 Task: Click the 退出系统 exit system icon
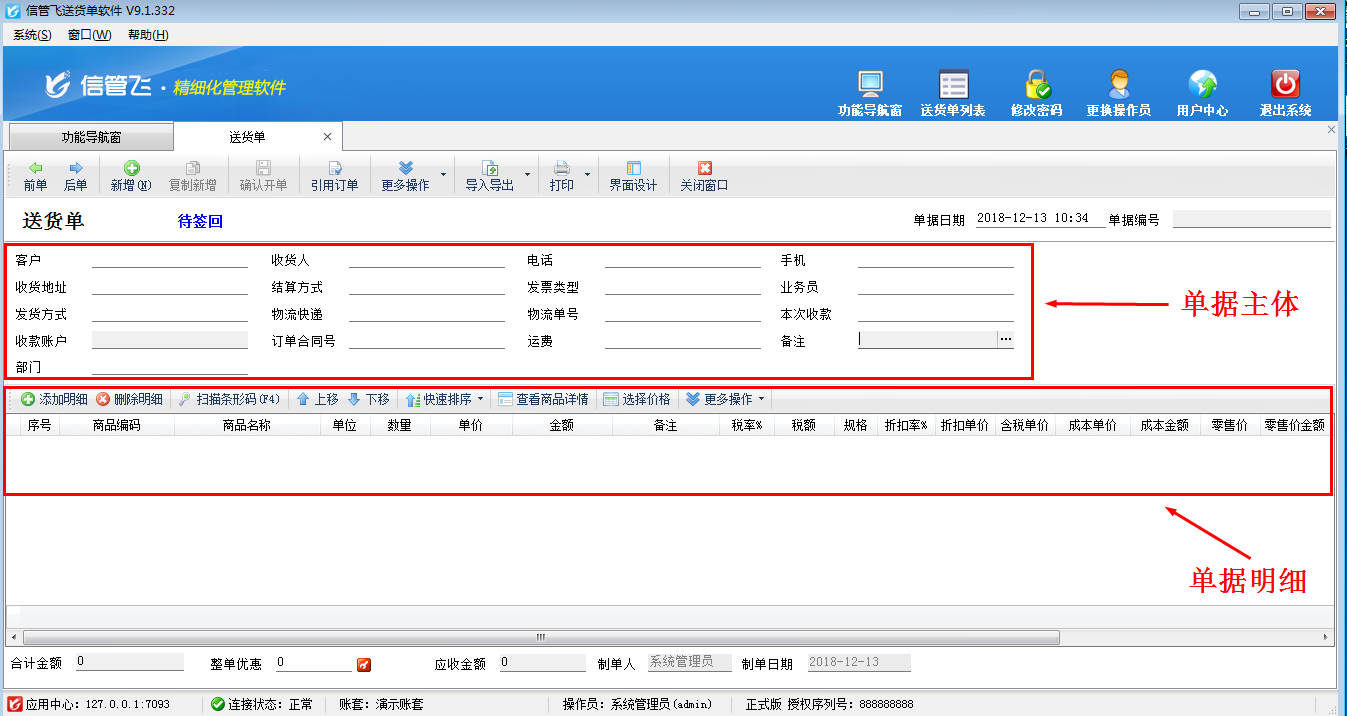point(1283,90)
